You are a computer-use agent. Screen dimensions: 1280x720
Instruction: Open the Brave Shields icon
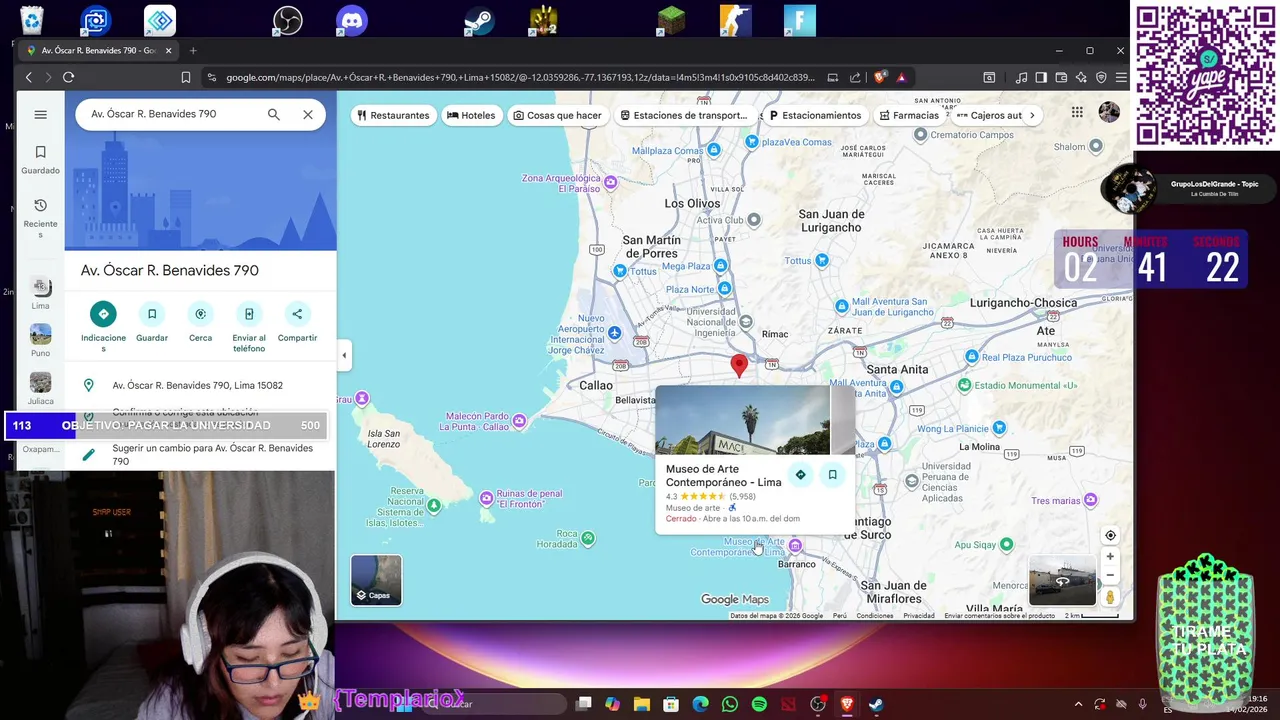point(880,77)
